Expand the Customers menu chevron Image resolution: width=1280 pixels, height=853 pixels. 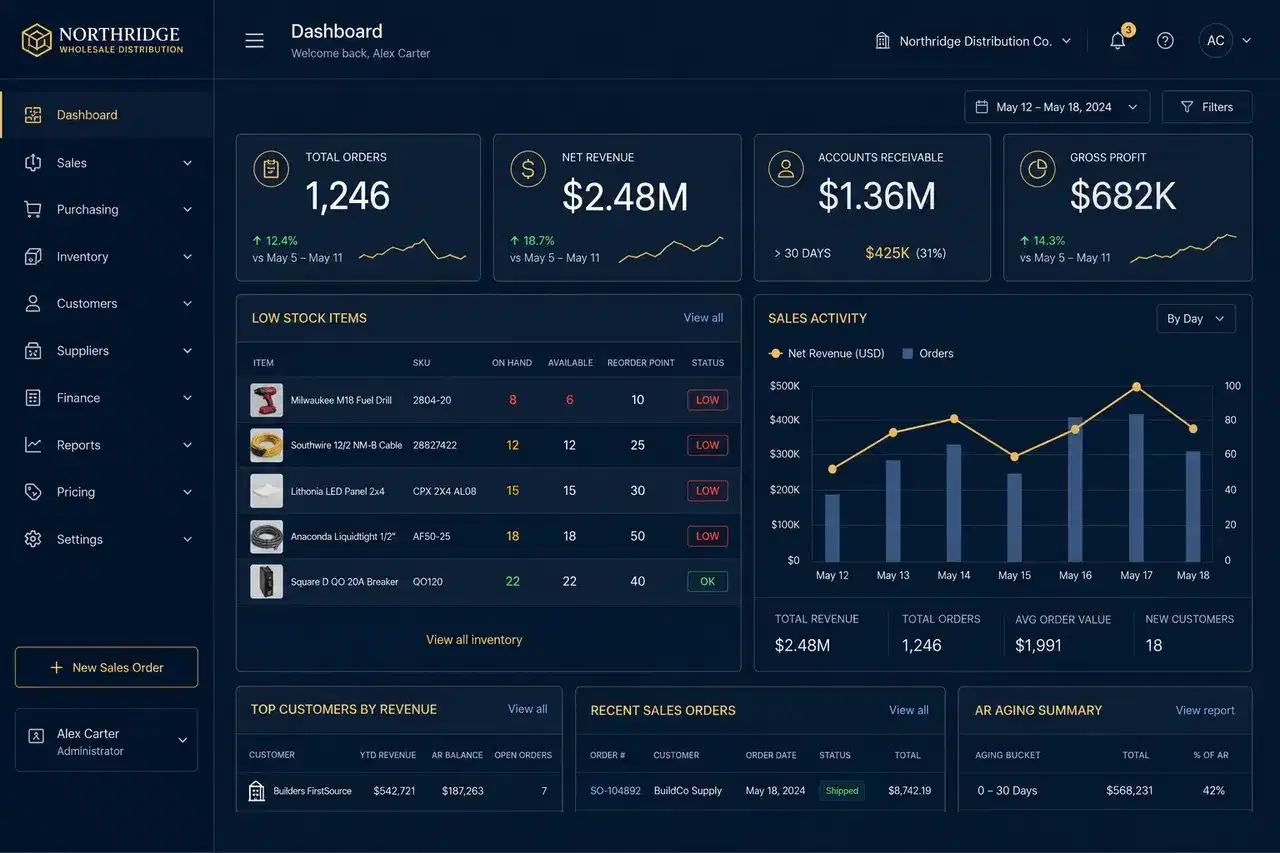(x=187, y=304)
